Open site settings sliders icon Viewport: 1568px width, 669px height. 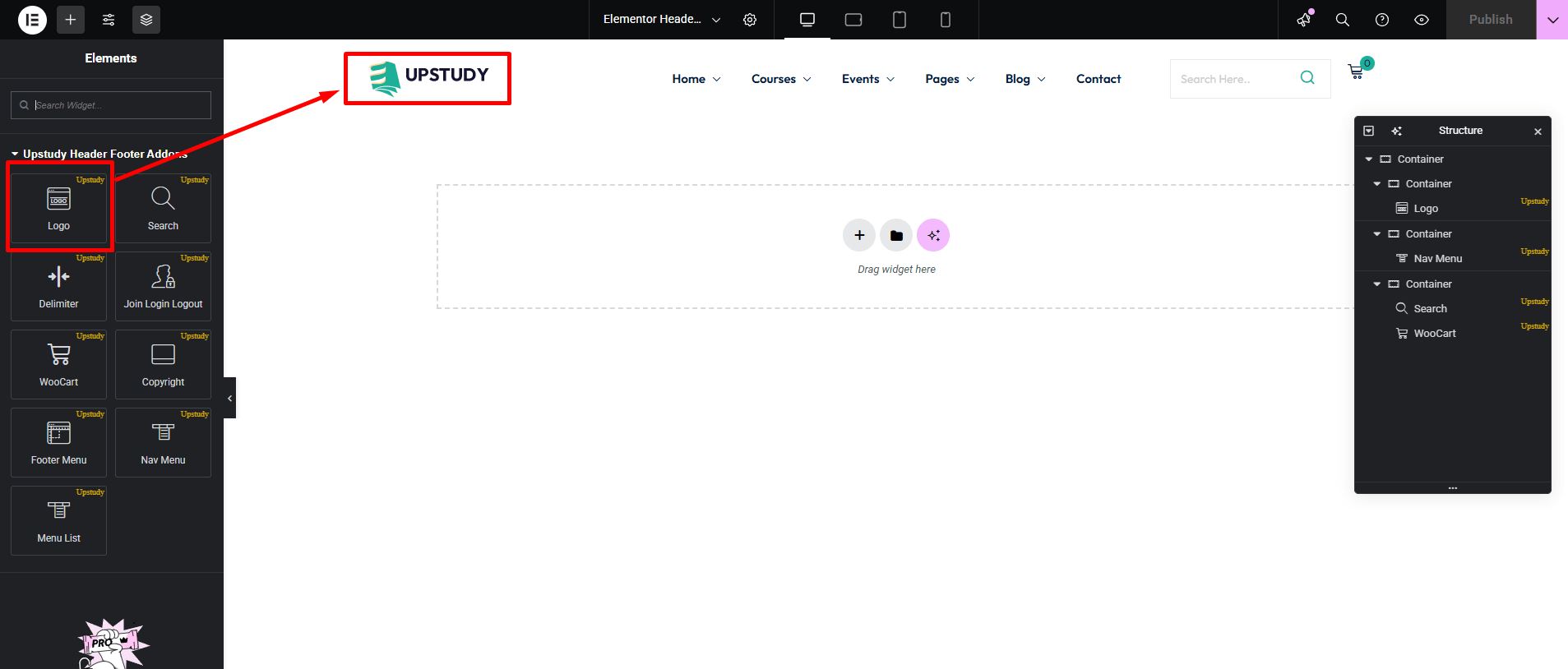[x=109, y=20]
